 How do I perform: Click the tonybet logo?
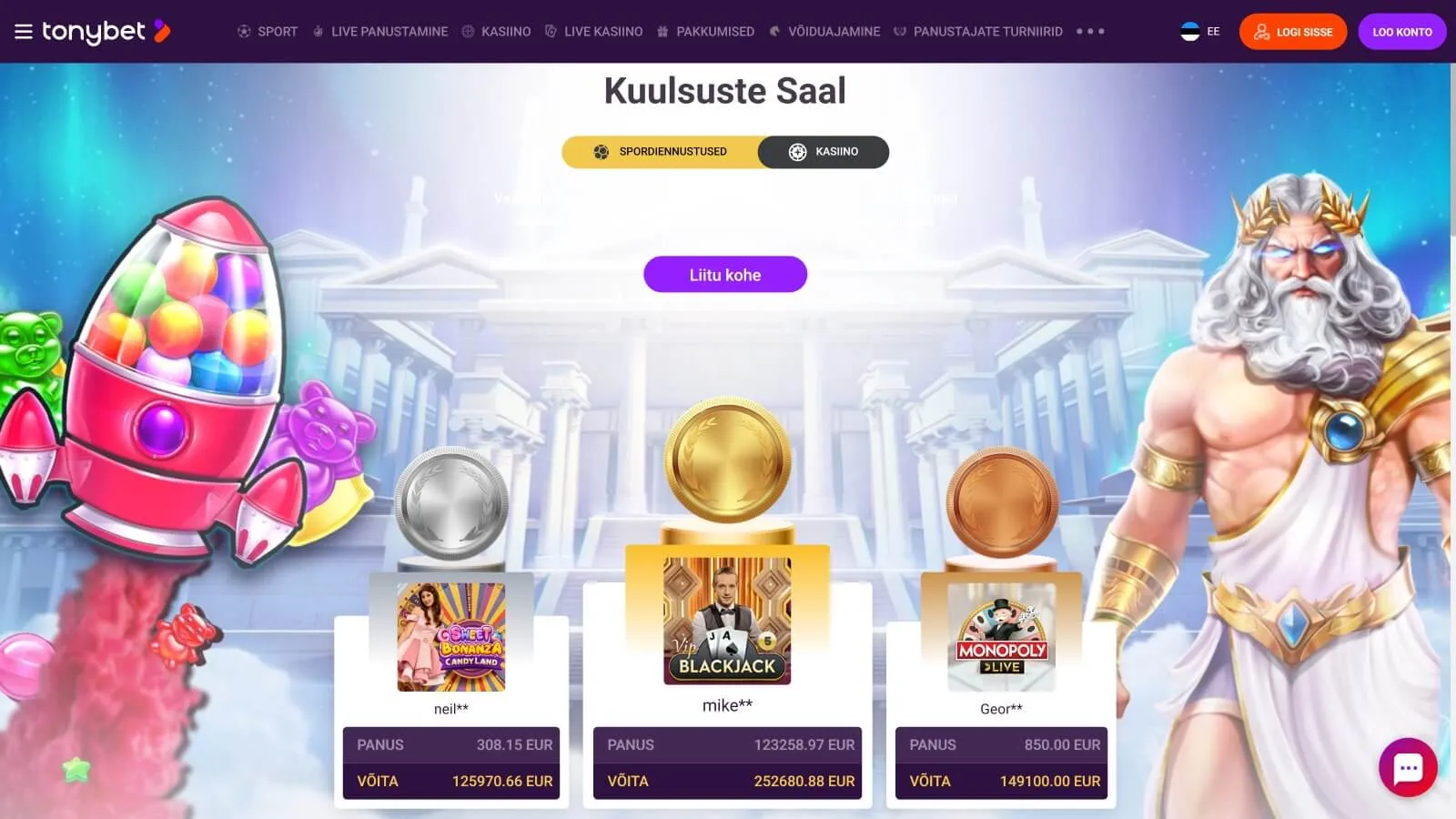[106, 32]
